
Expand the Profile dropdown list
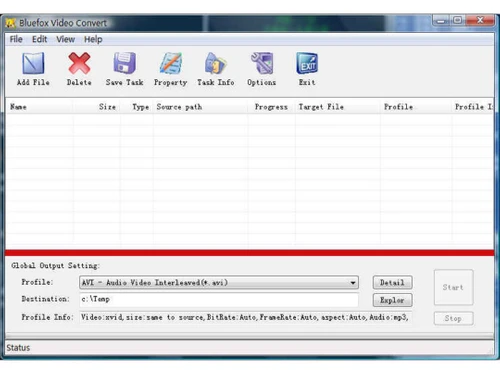pyautogui.click(x=353, y=283)
